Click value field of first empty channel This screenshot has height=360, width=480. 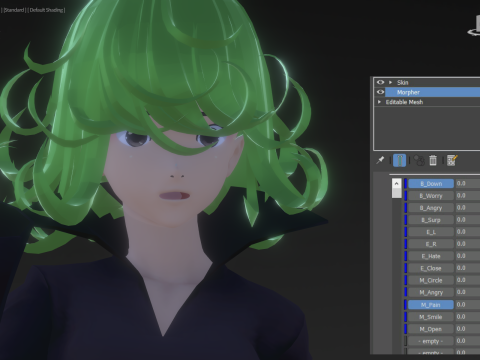[468, 341]
